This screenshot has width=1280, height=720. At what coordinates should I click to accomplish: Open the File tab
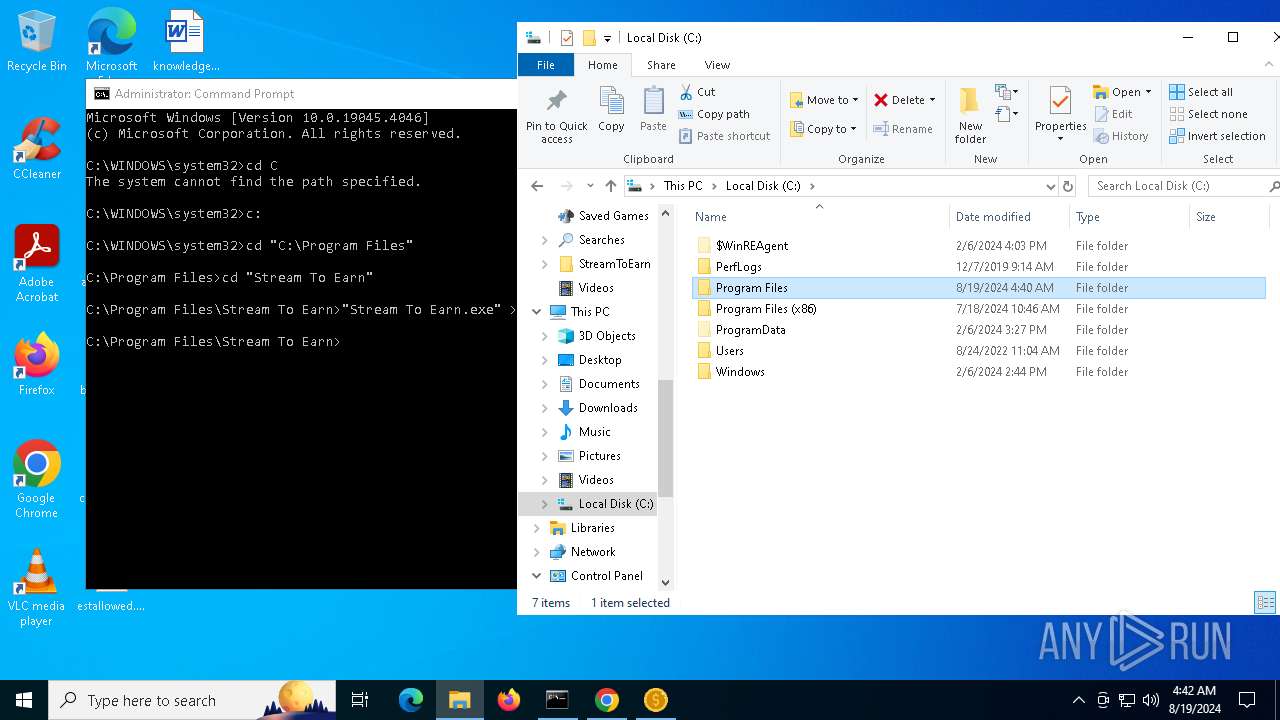pos(545,65)
